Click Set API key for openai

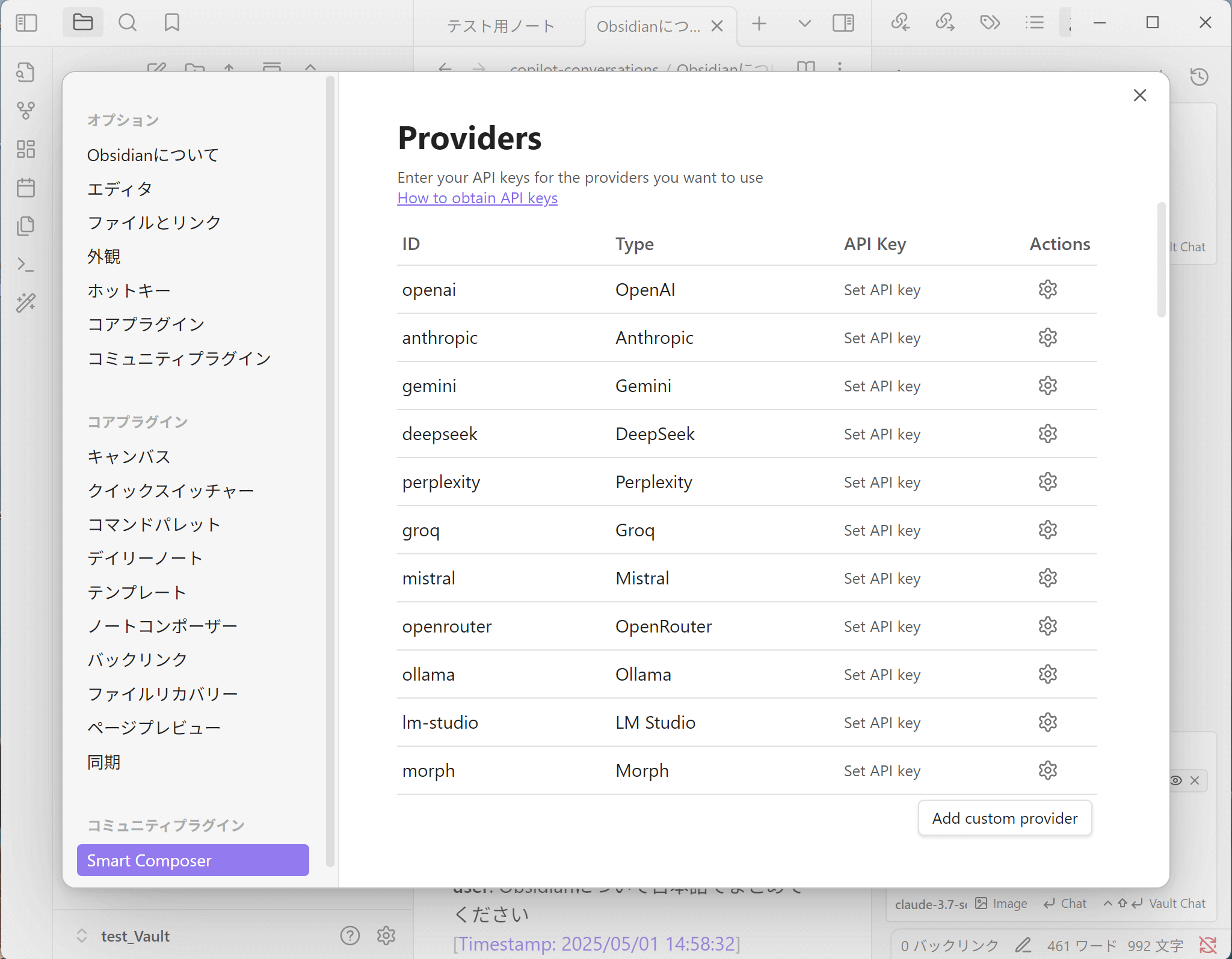point(882,290)
